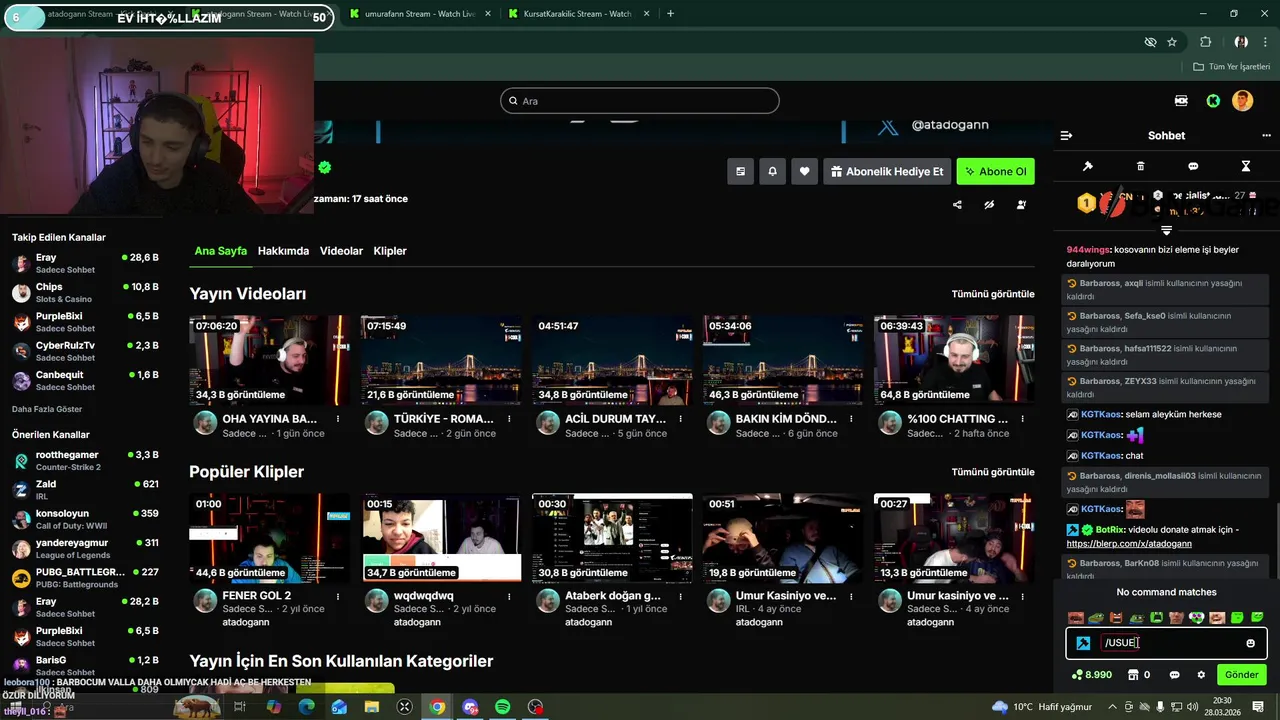The width and height of the screenshot is (1280, 720).
Task: Select the purple-eyed green clown emote
Action: tap(1196, 618)
